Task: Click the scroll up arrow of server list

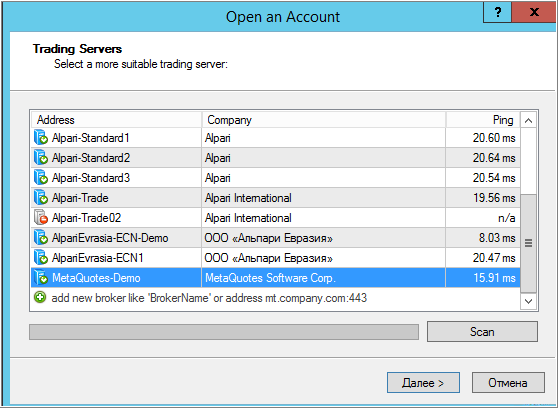Action: (528, 120)
